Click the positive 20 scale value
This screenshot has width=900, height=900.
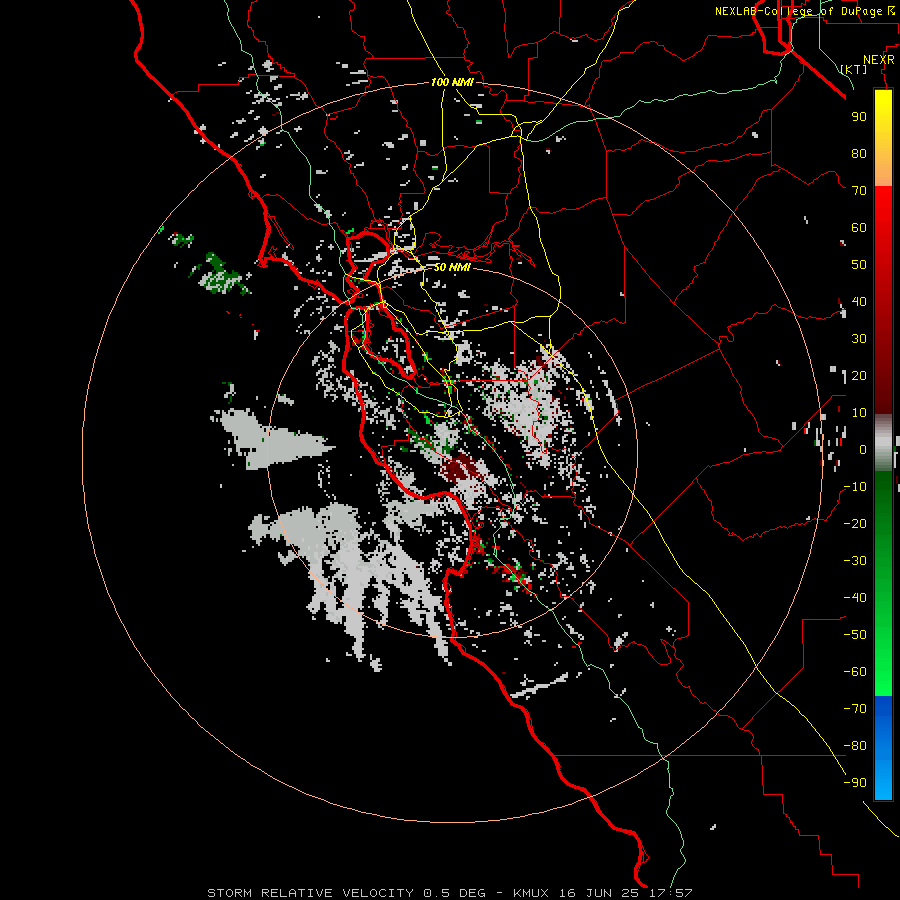pos(859,376)
